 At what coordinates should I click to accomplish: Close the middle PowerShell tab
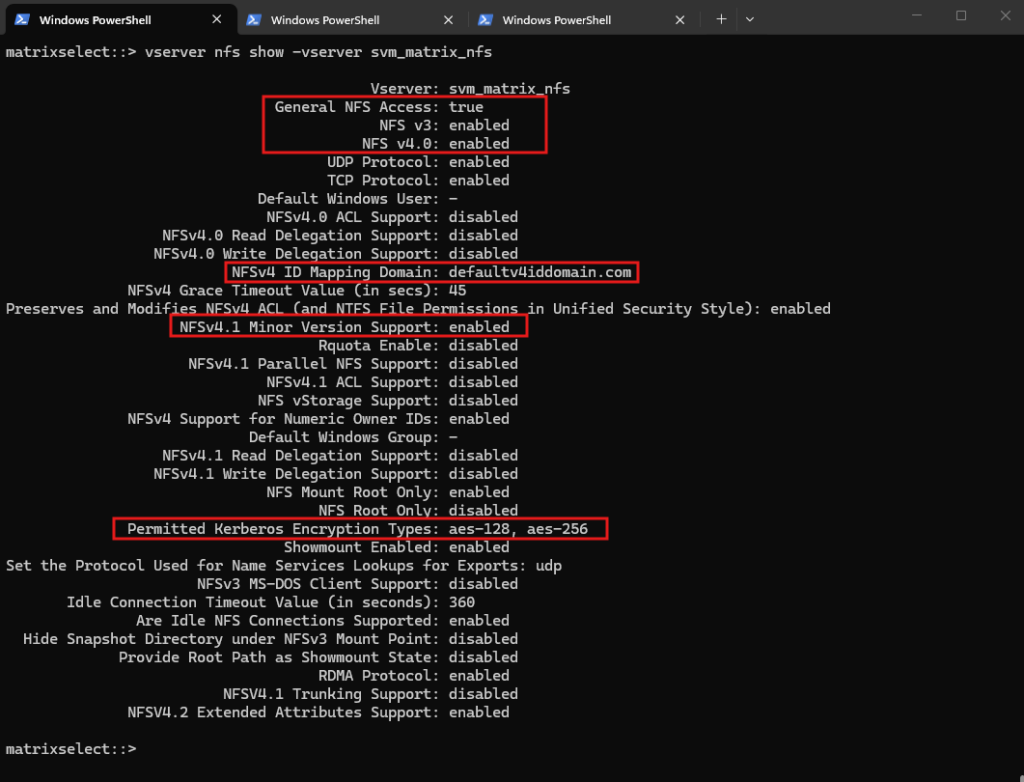tap(449, 20)
